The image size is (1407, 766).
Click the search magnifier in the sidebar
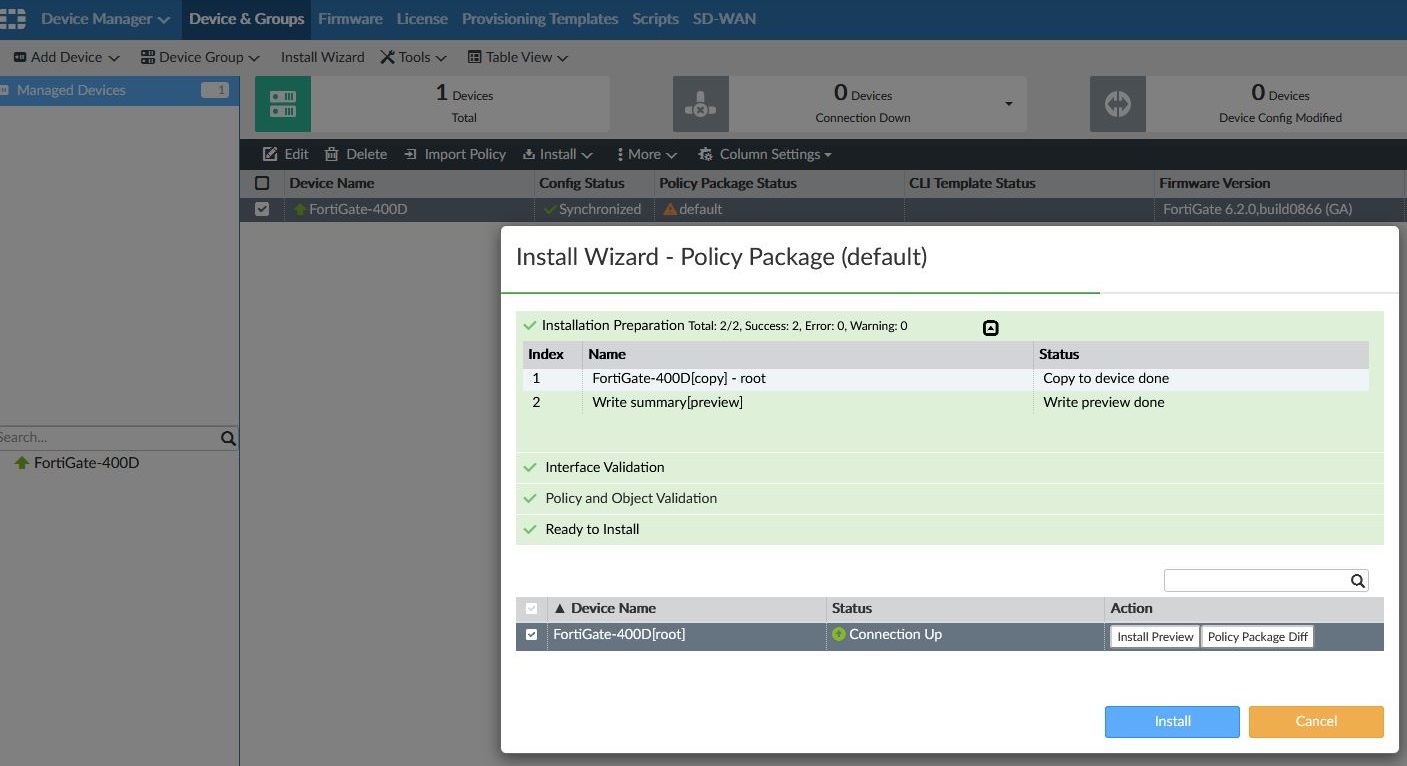coord(228,438)
